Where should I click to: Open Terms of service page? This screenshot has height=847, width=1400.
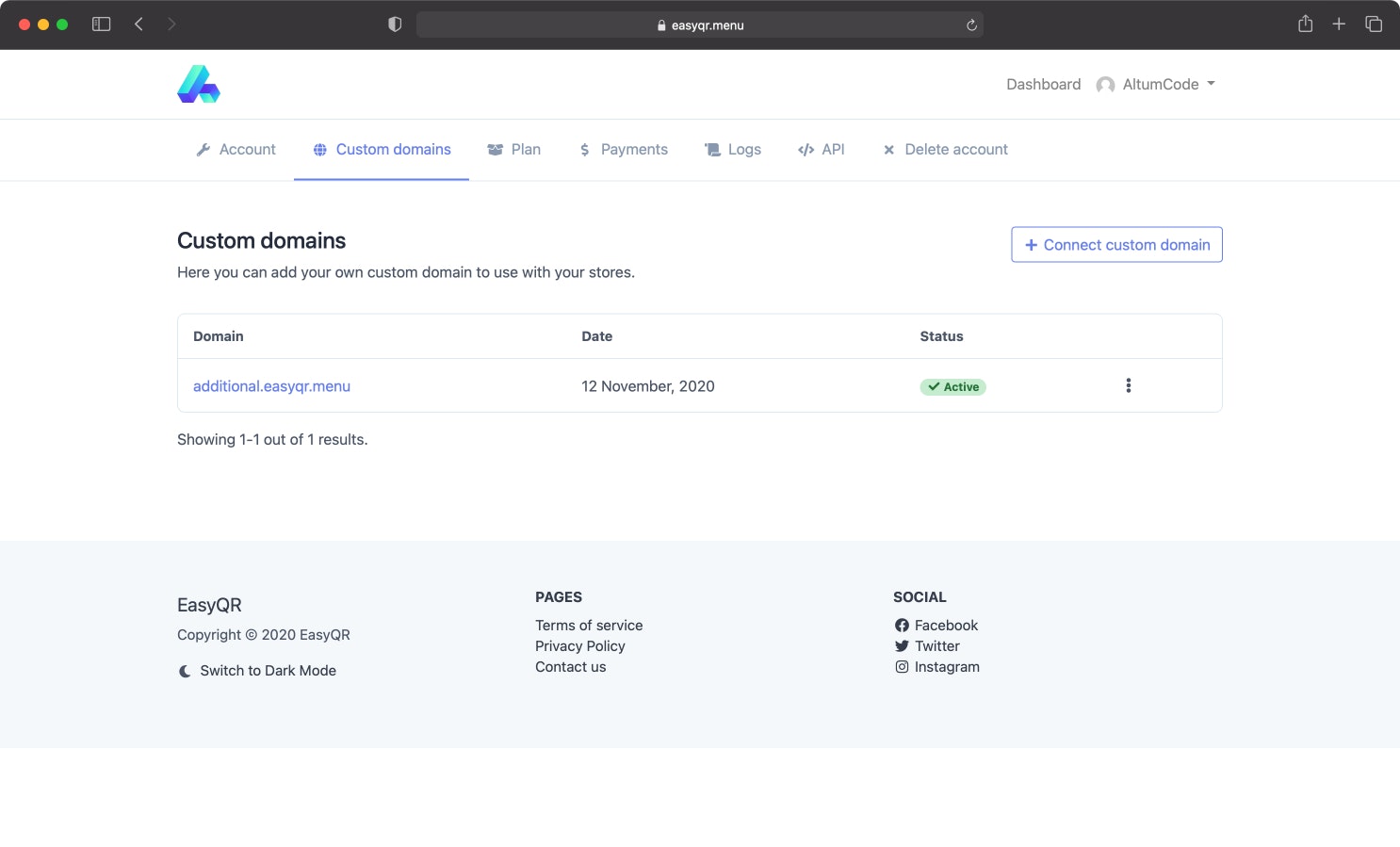(x=589, y=626)
